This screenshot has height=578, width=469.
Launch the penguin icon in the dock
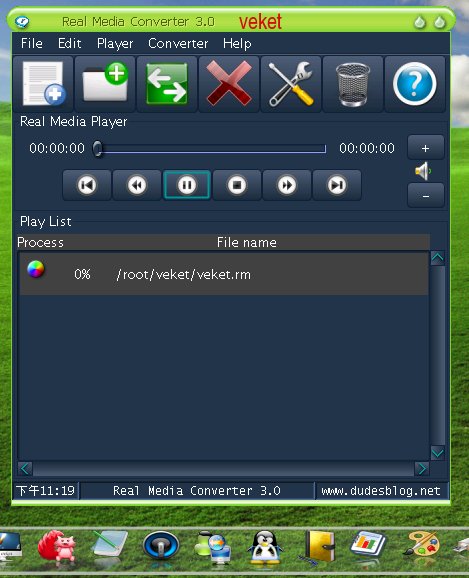[264, 548]
